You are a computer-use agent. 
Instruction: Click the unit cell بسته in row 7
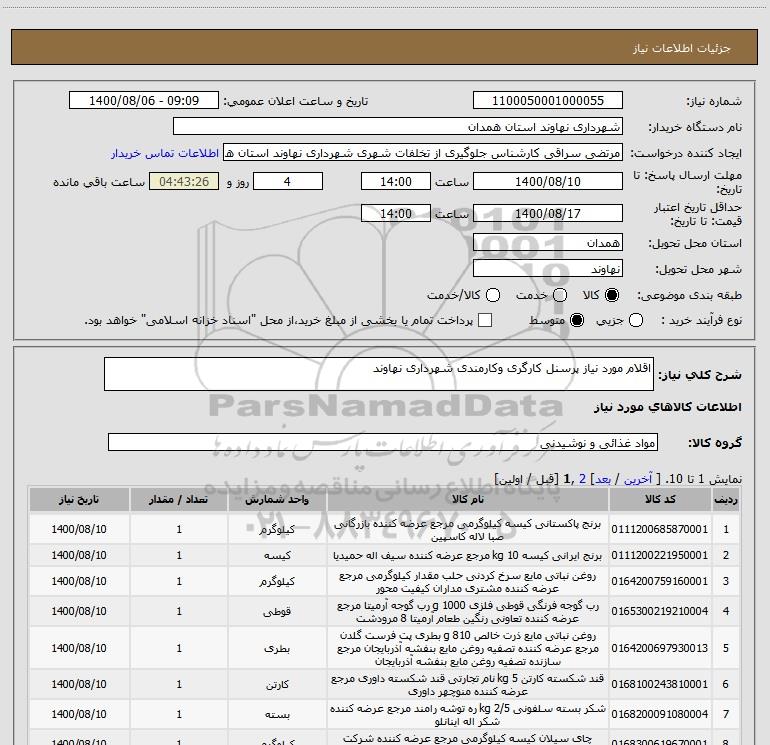[277, 715]
